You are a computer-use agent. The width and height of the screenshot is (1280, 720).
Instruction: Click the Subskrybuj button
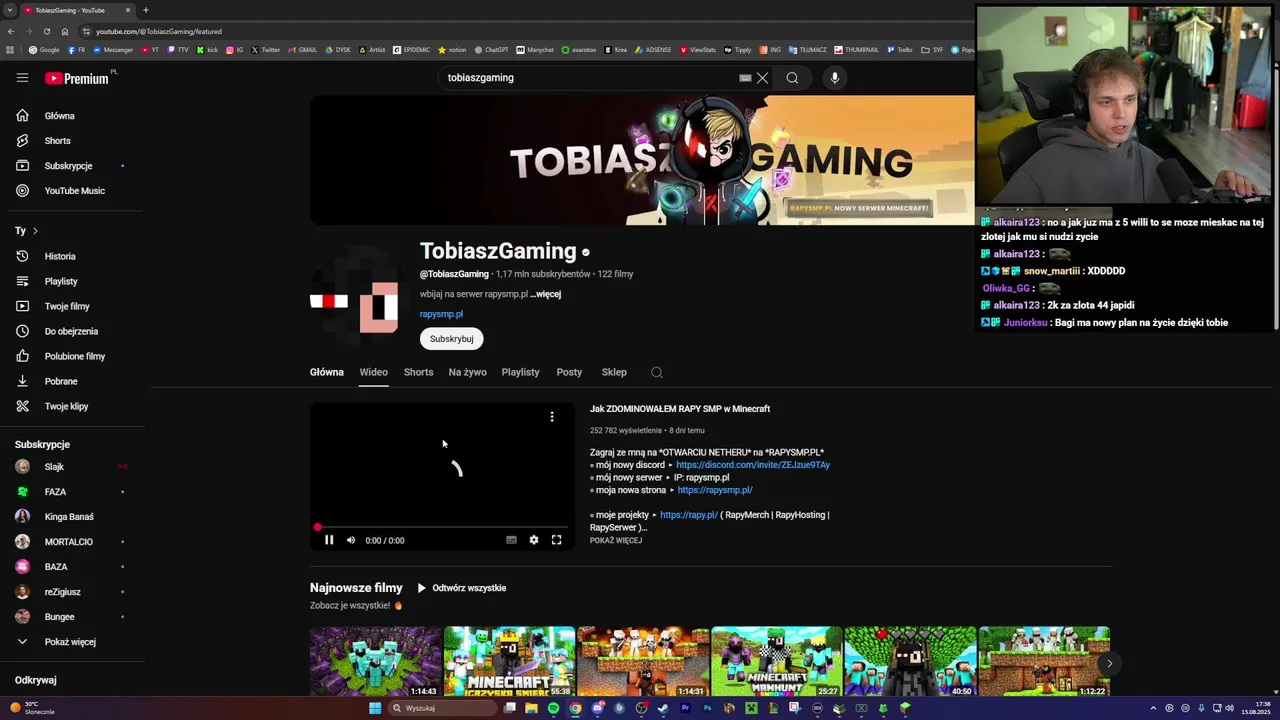tap(451, 339)
